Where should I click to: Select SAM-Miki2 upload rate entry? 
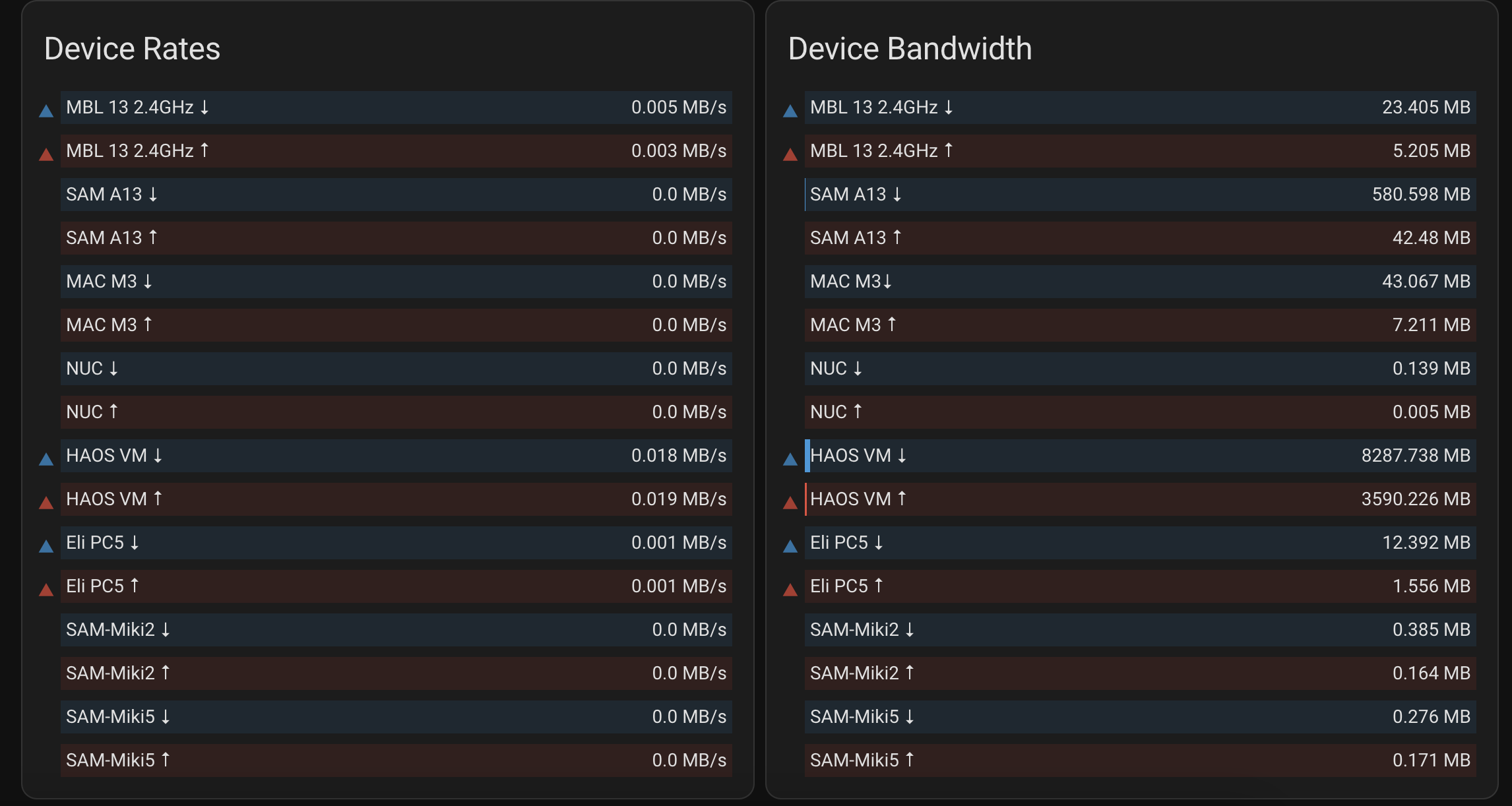[x=396, y=673]
